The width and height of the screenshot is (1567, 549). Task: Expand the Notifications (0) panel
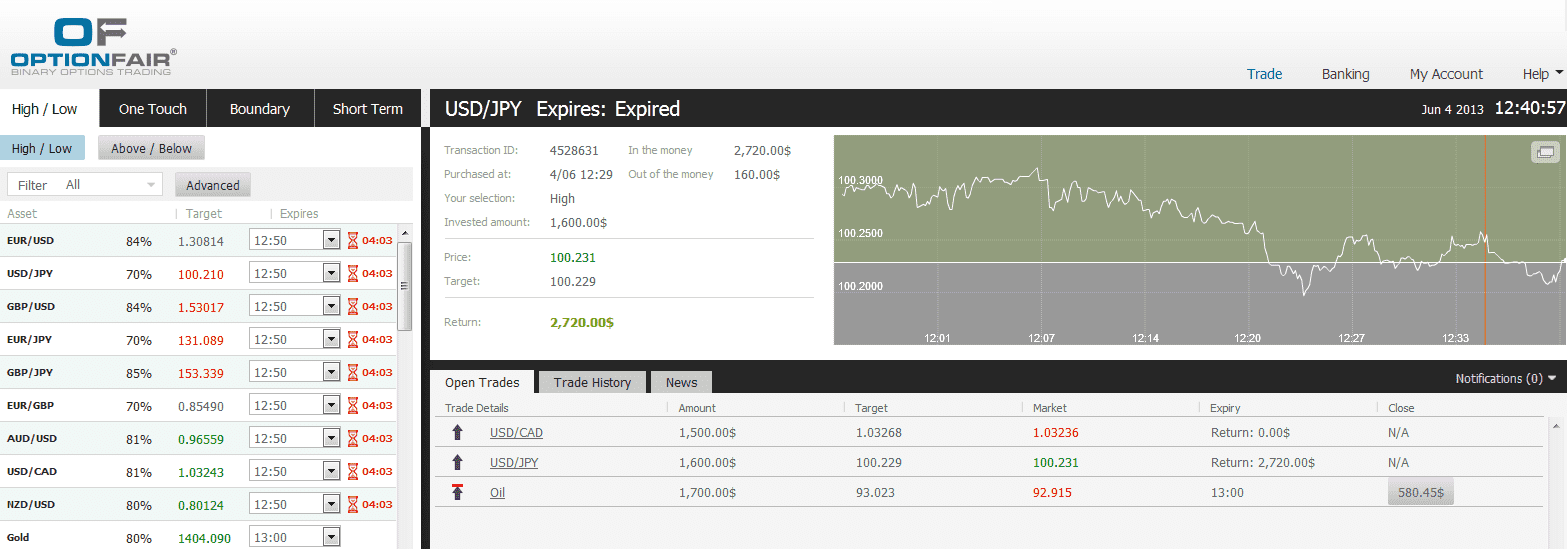[x=1505, y=379]
